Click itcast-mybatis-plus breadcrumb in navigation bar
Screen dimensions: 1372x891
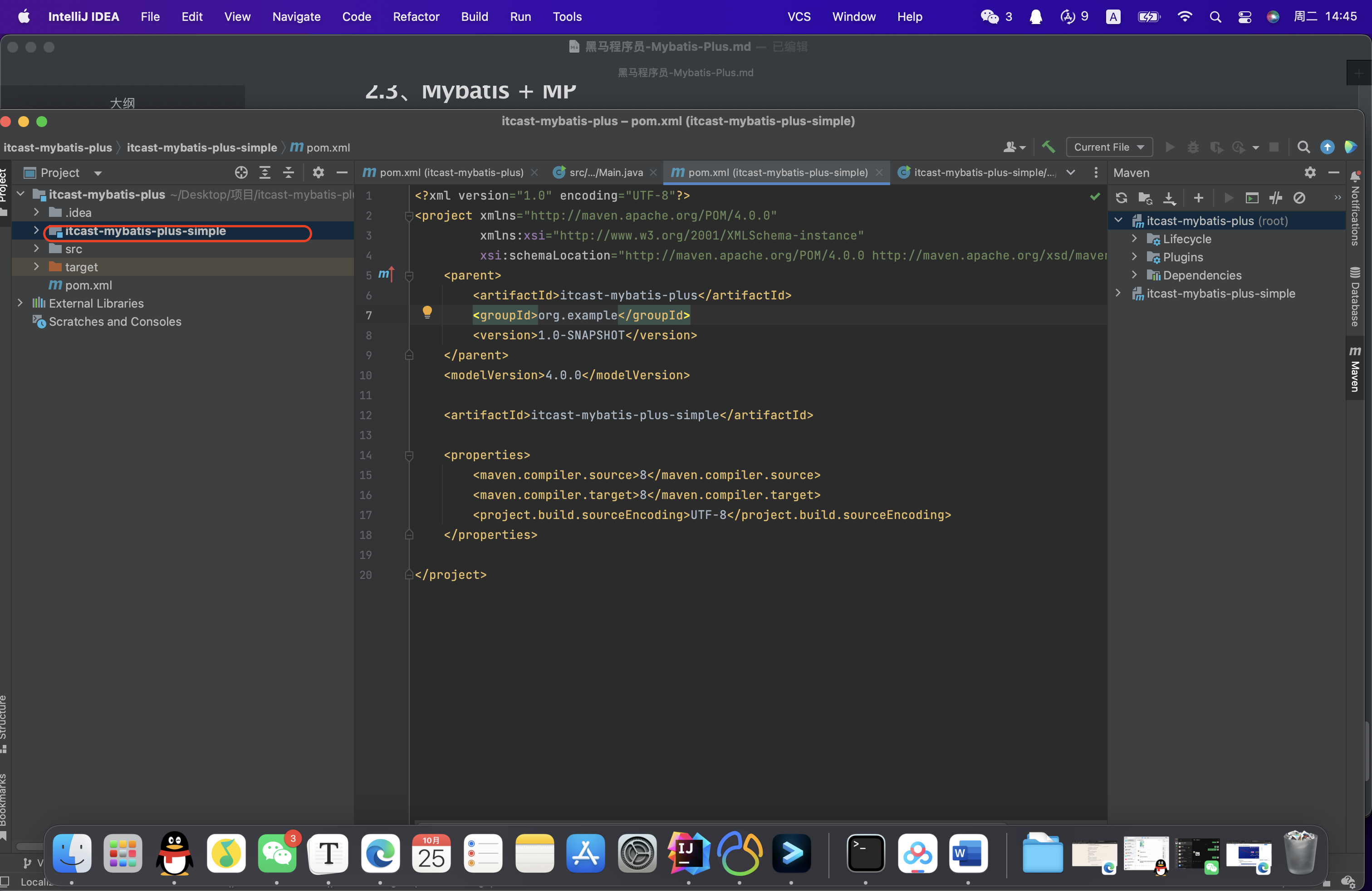[x=58, y=147]
